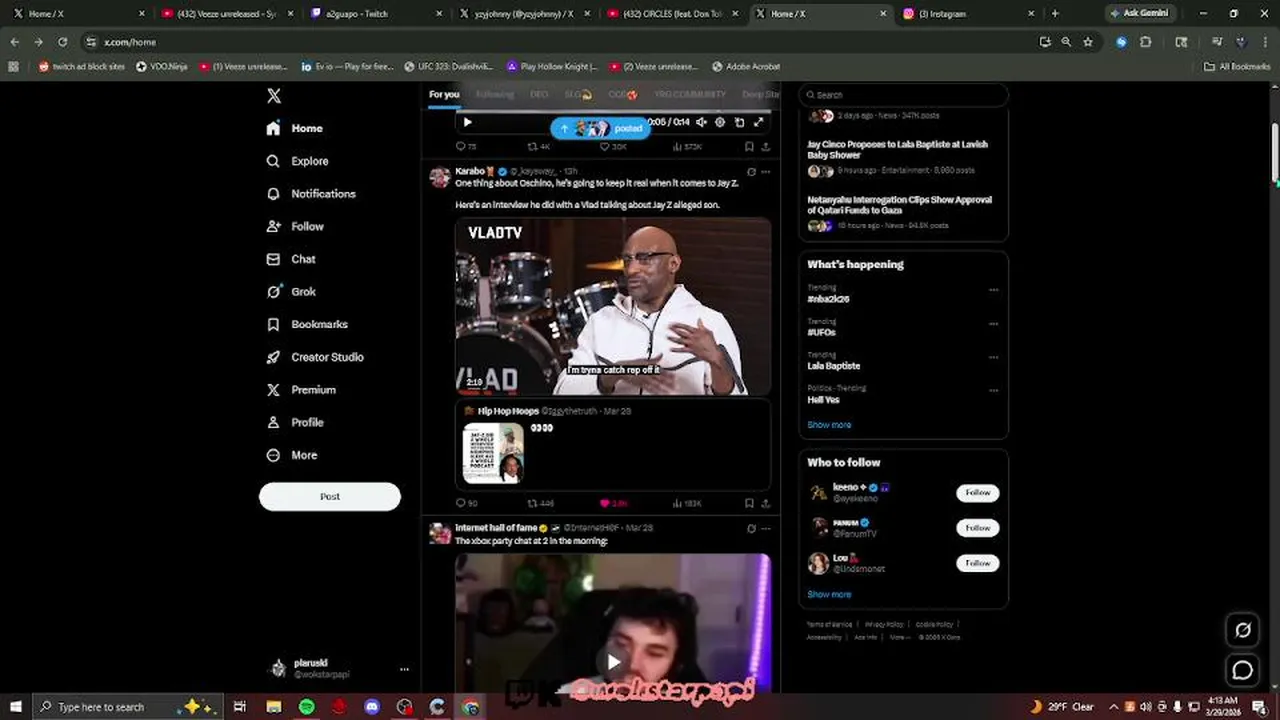Expand the top video to fullscreen
Image resolution: width=1280 pixels, height=720 pixels.
click(x=759, y=122)
